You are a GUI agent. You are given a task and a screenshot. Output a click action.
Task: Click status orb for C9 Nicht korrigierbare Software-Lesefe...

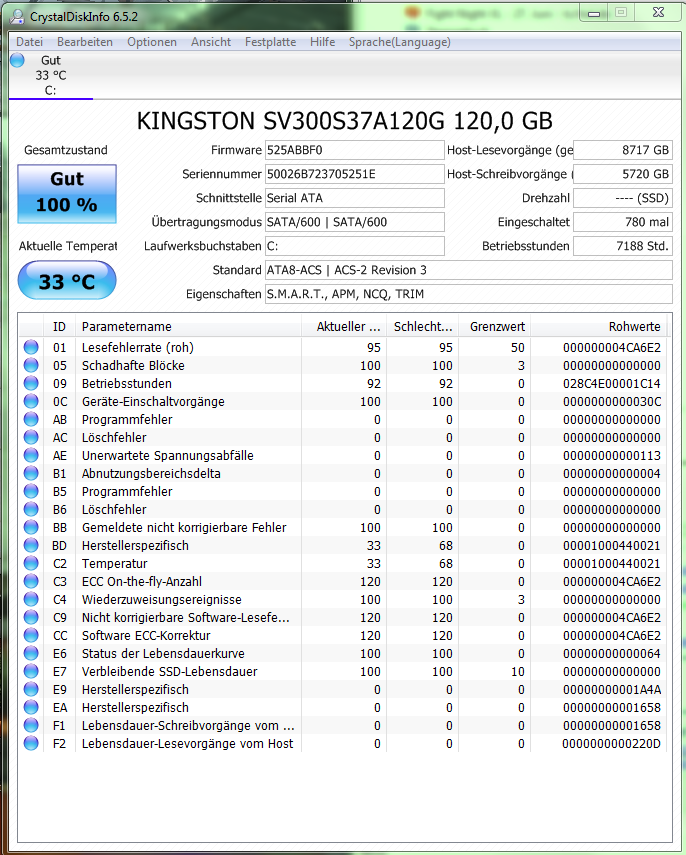(x=31, y=617)
